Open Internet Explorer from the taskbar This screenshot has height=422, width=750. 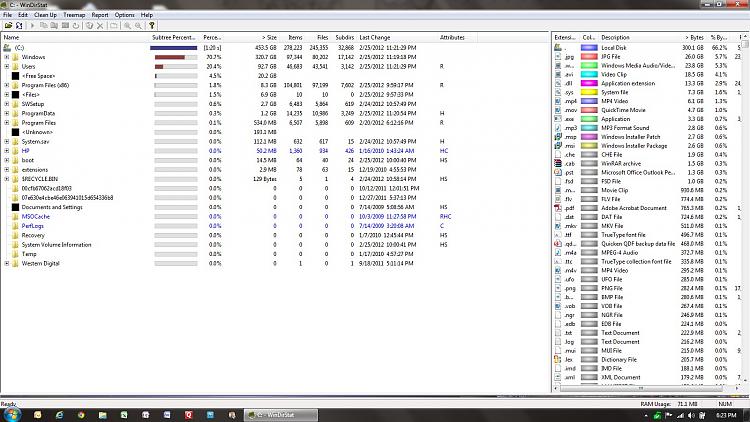tap(59, 415)
